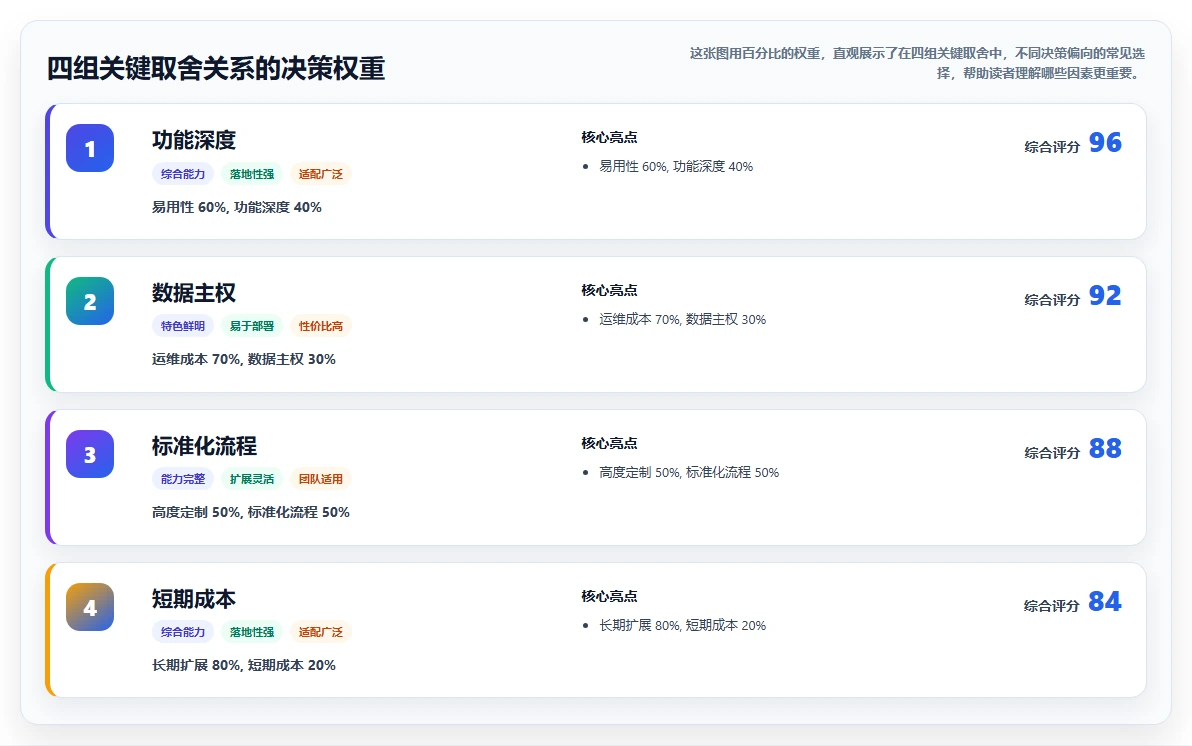Image resolution: width=1192 pixels, height=746 pixels.
Task: Click 综合评分 label beside score 84
Action: point(1052,606)
